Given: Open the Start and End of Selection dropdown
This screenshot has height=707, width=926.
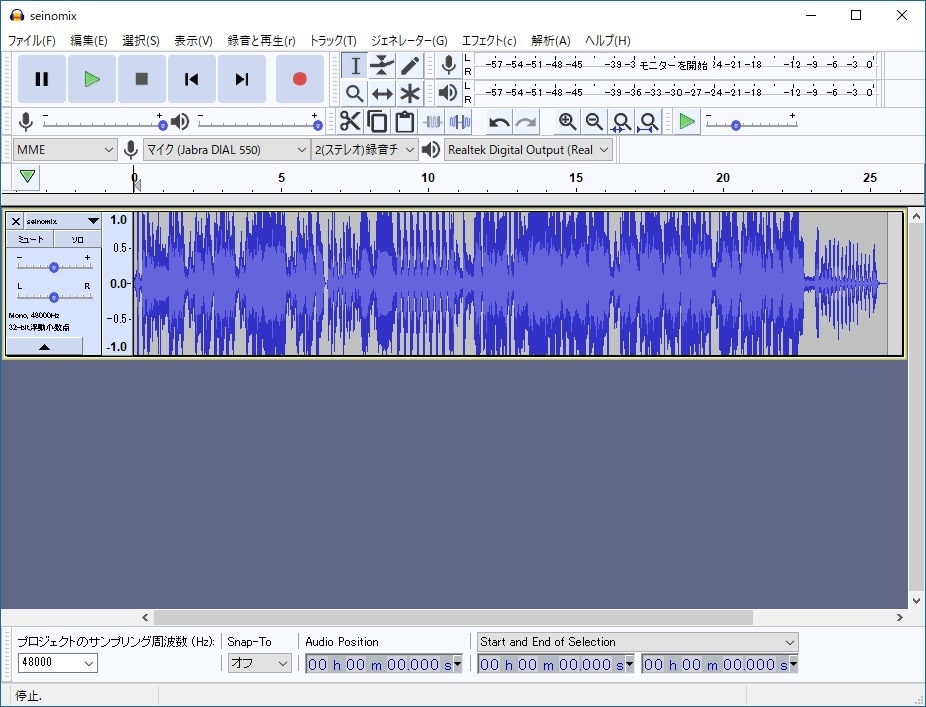Looking at the screenshot, I should point(637,642).
